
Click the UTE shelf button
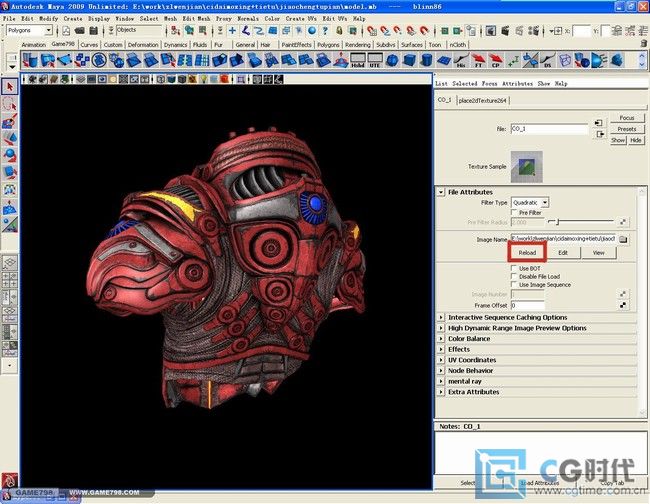pyautogui.click(x=375, y=61)
